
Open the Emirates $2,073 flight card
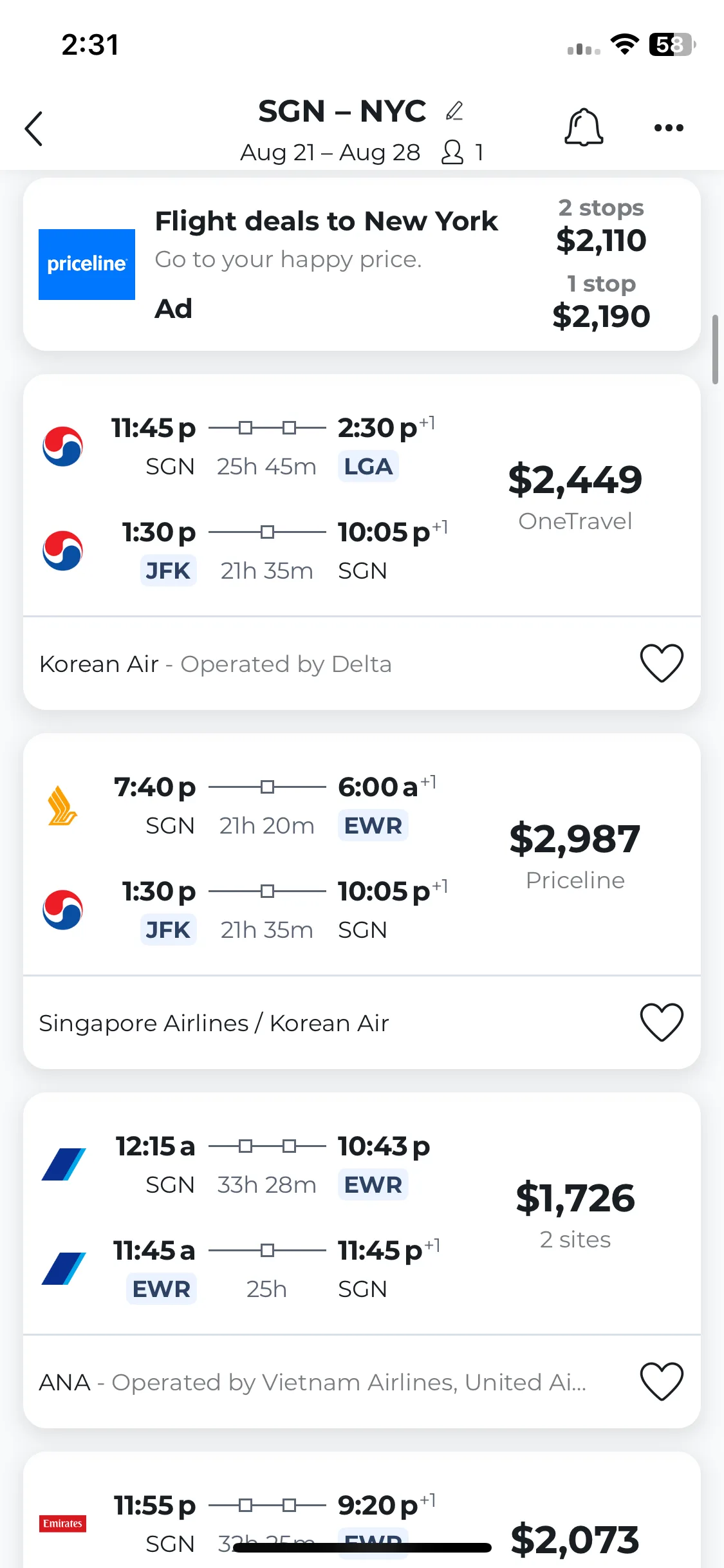coord(362,1509)
